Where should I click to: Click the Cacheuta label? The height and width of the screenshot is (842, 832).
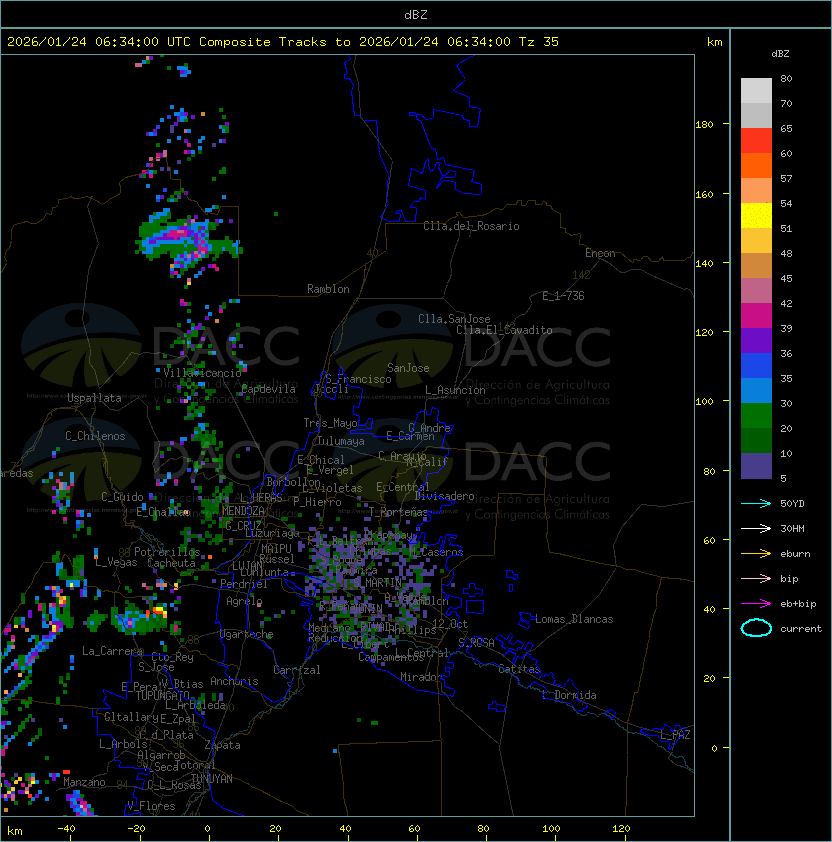click(x=171, y=563)
